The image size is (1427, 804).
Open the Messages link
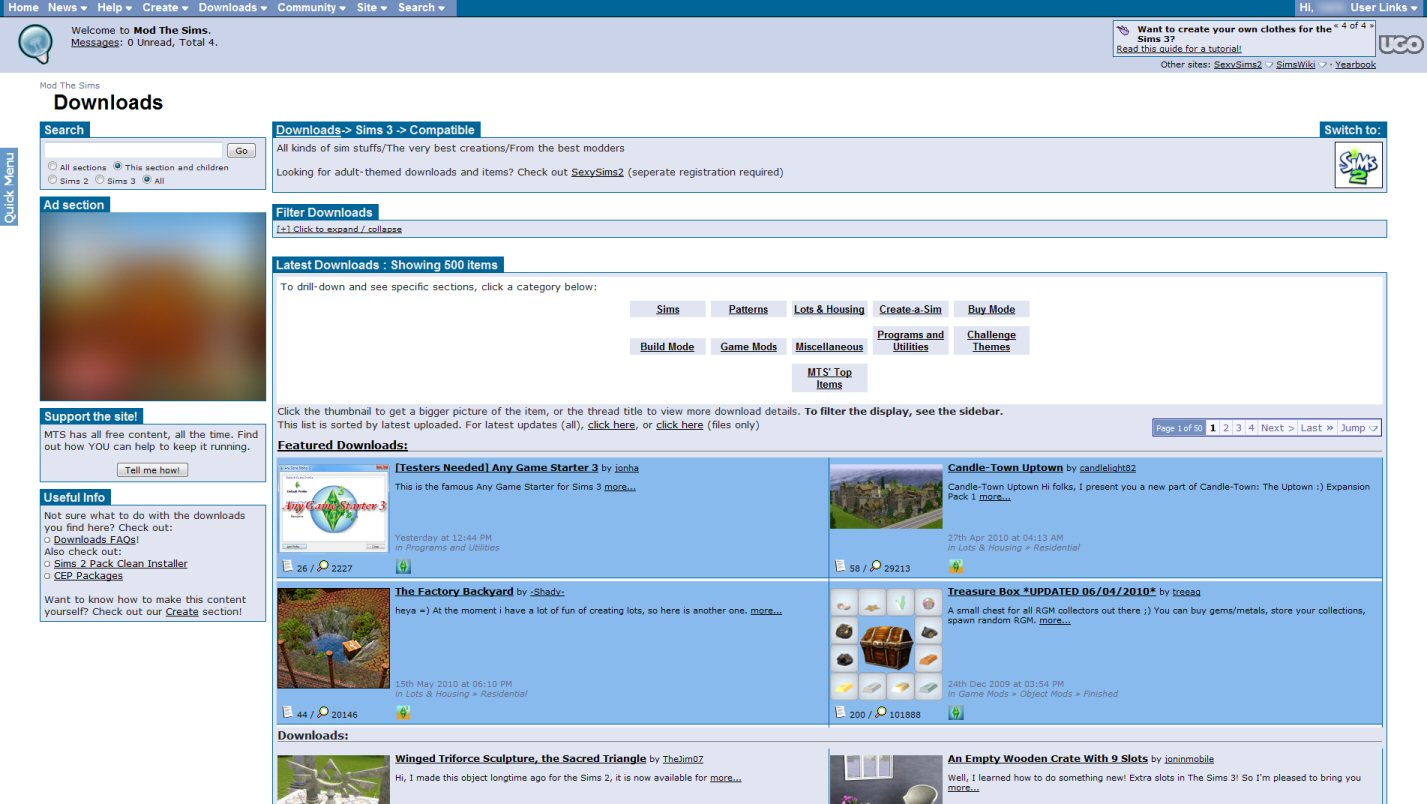coord(94,43)
